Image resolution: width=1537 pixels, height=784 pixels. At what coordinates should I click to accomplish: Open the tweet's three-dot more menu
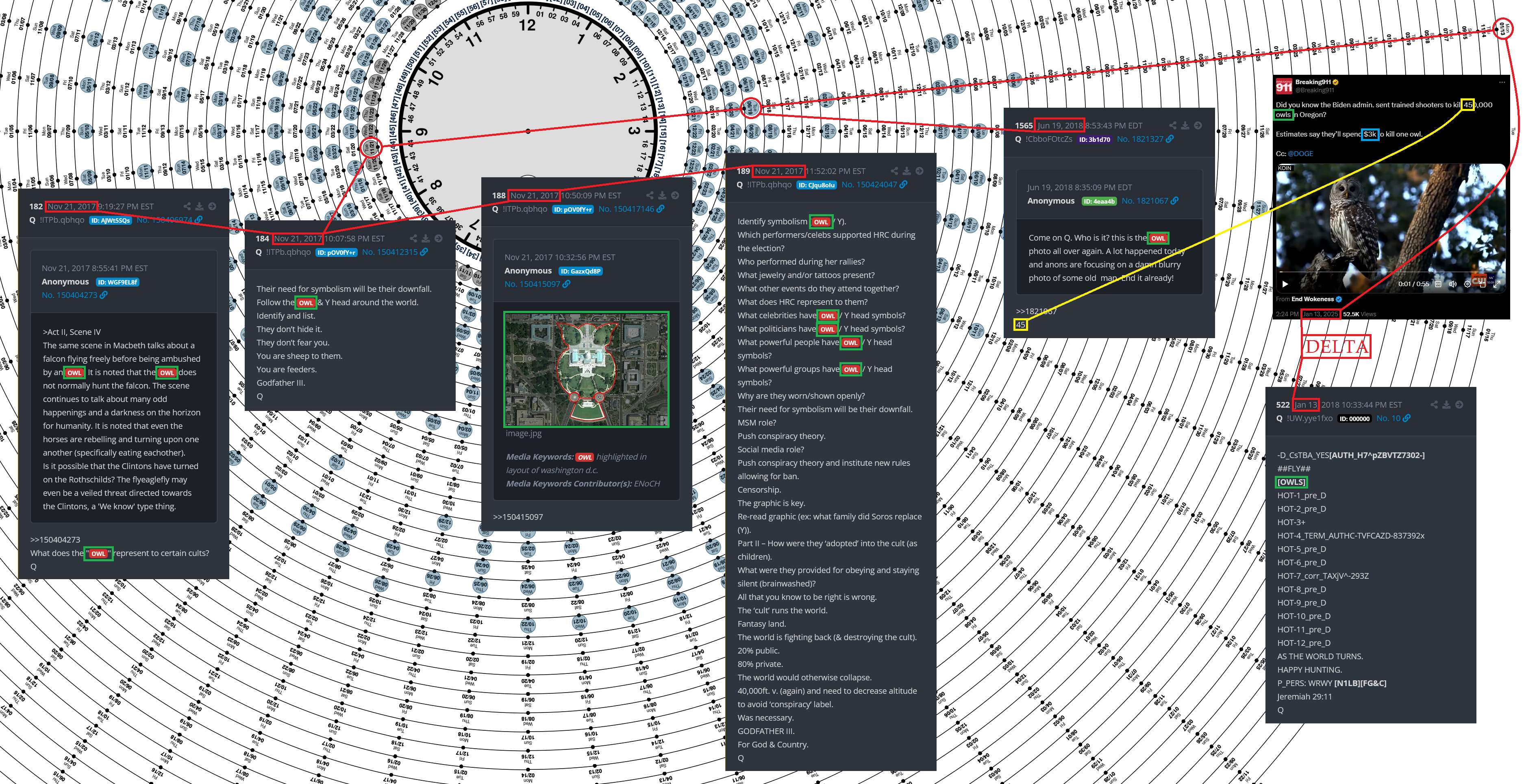click(1502, 83)
